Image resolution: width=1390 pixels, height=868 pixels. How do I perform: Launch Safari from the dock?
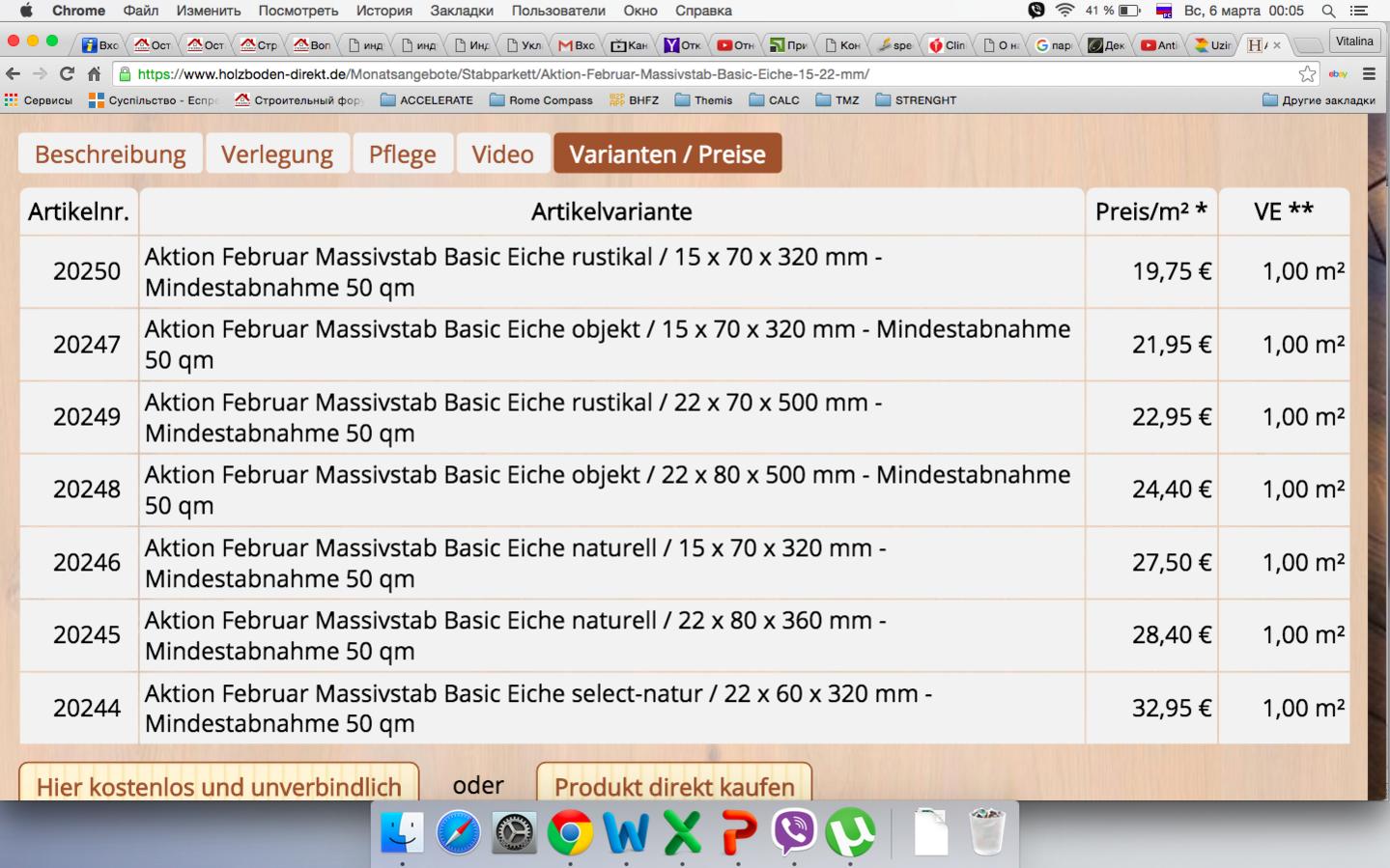click(458, 832)
